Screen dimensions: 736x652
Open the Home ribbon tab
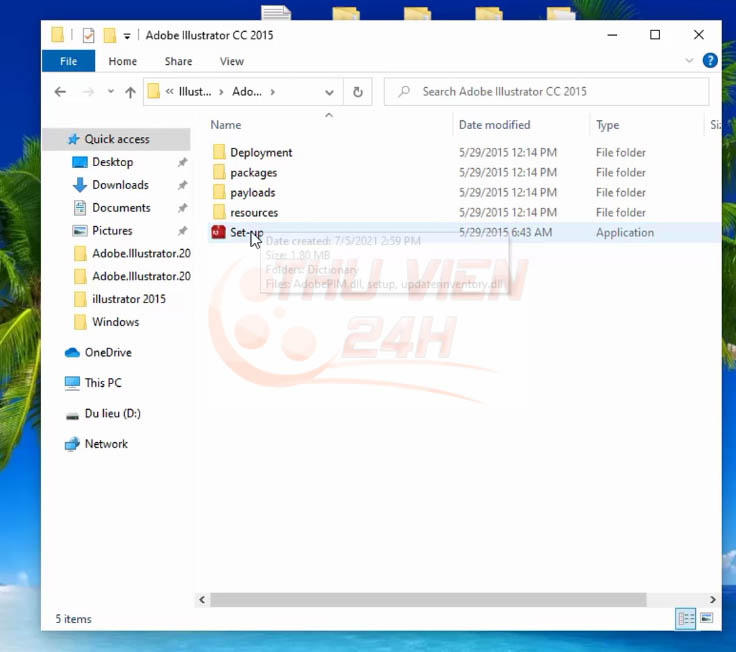click(123, 61)
